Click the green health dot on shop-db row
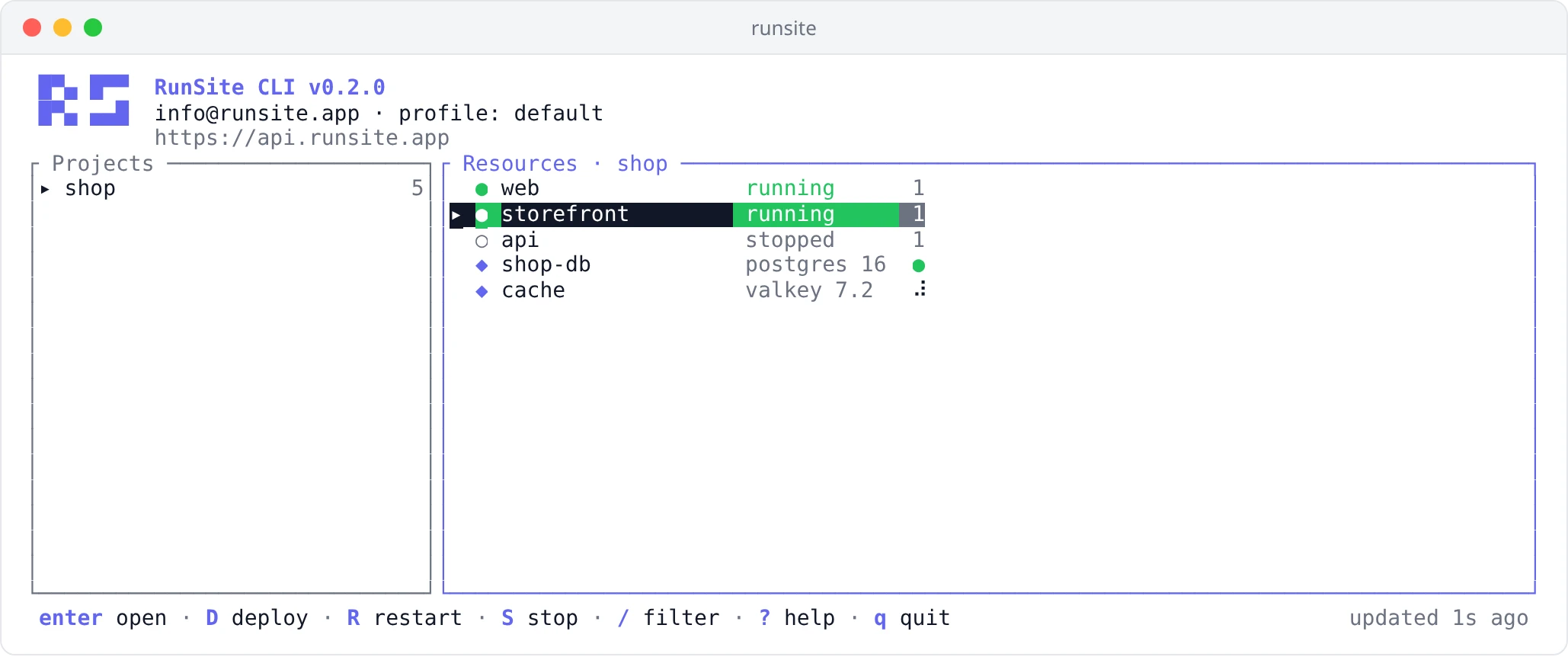This screenshot has height=657, width=1568. pos(919,265)
